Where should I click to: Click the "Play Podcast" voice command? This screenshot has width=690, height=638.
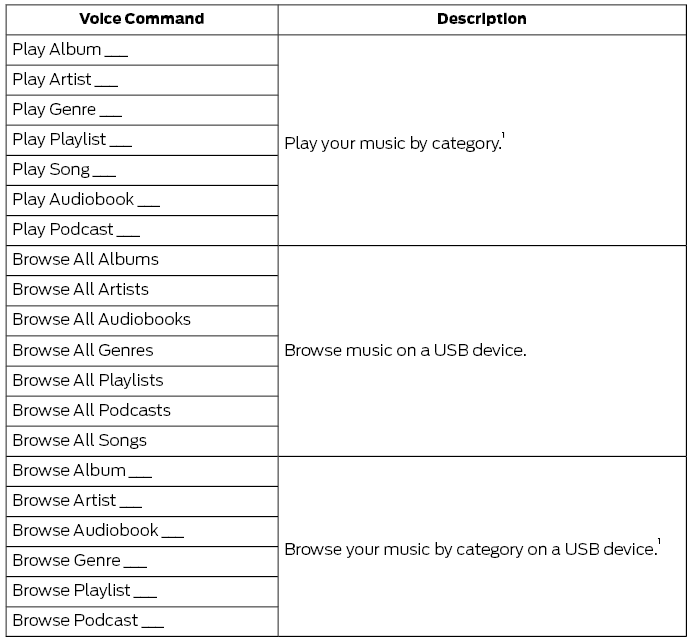click(76, 229)
